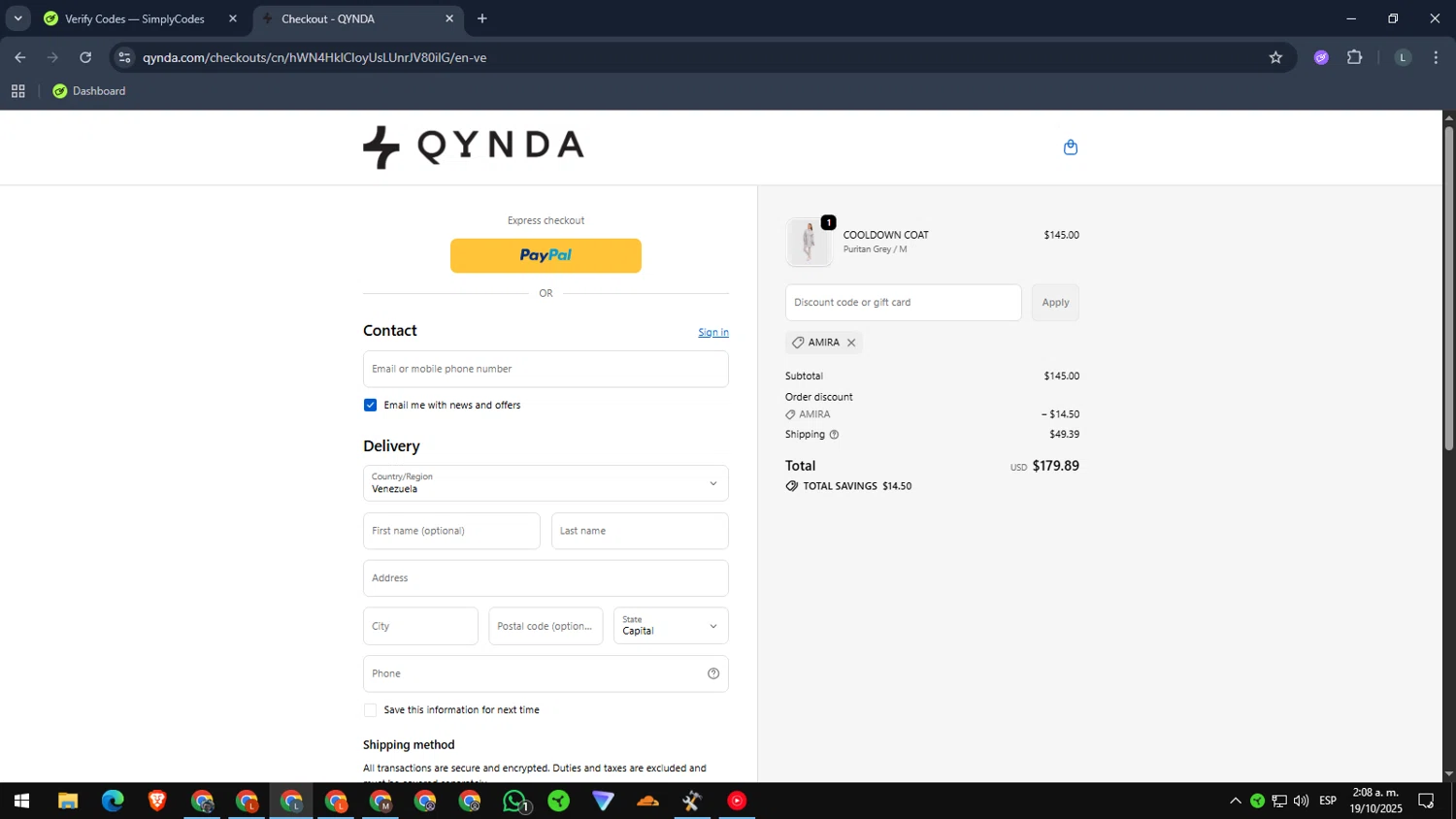The height and width of the screenshot is (819, 1456).
Task: Launch Brave browser from taskbar
Action: [157, 801]
